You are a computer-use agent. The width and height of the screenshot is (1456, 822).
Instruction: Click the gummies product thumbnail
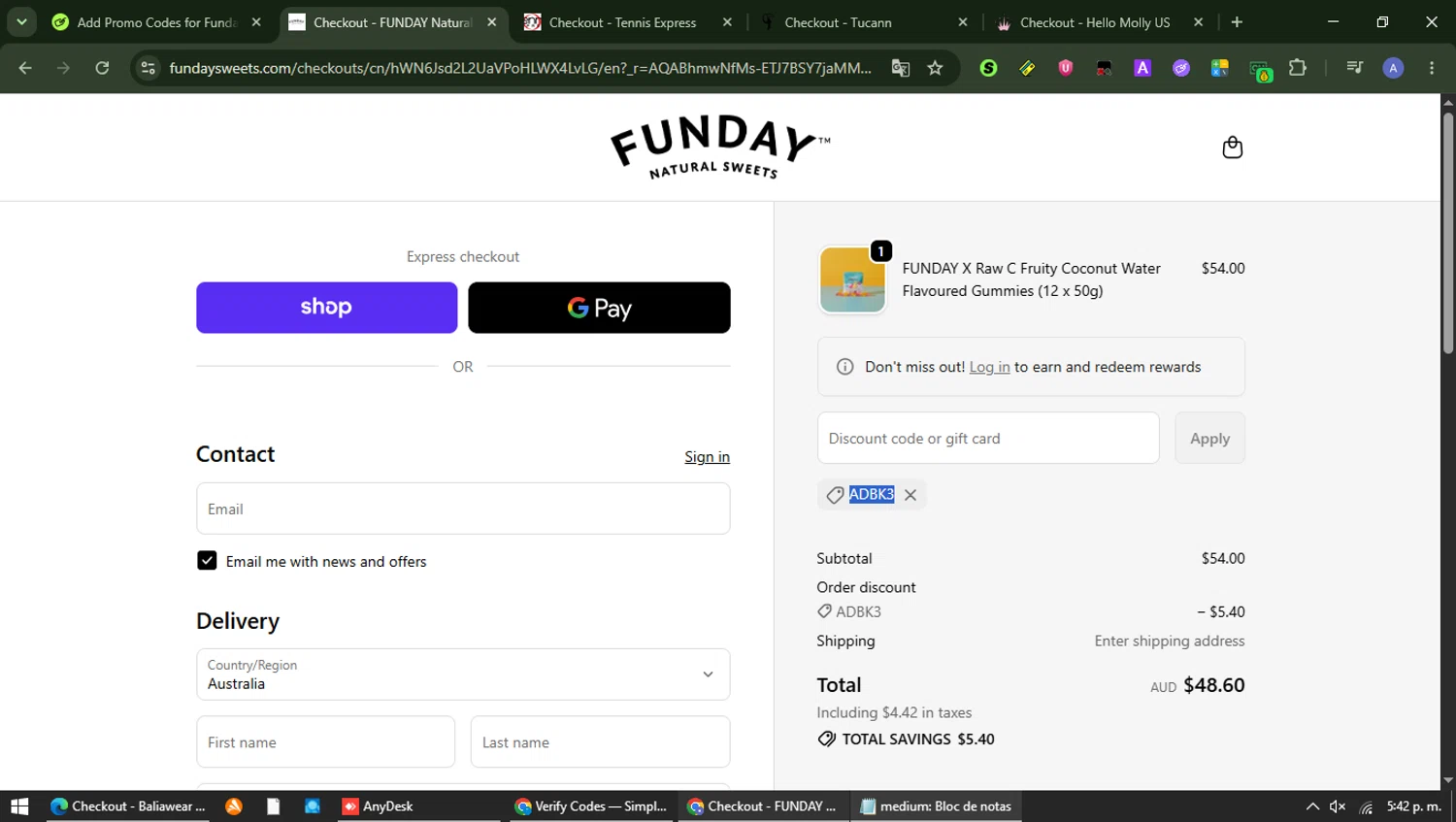[x=852, y=279]
